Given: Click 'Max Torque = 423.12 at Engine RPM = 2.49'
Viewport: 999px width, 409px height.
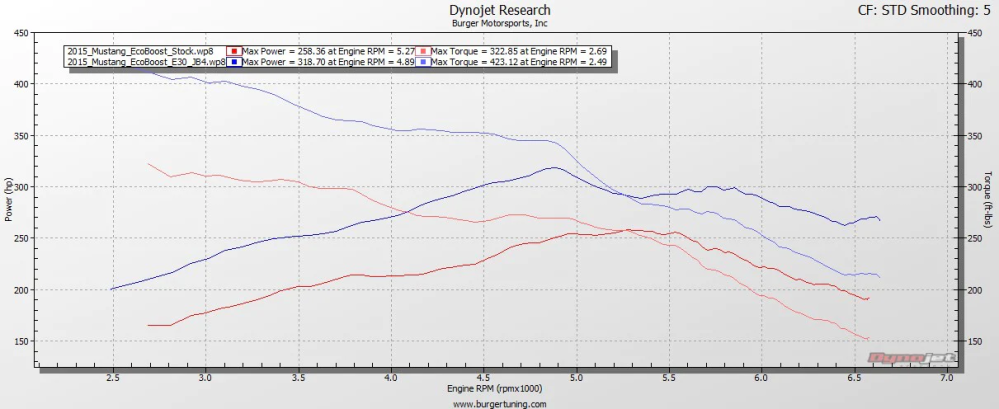Looking at the screenshot, I should click(519, 62).
